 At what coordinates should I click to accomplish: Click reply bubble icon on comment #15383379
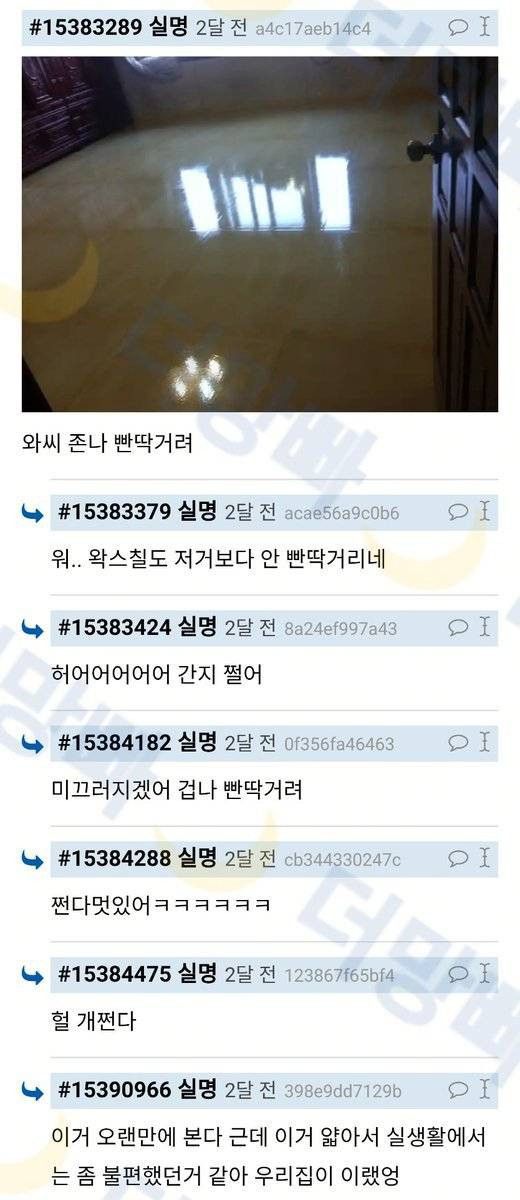pyautogui.click(x=458, y=513)
